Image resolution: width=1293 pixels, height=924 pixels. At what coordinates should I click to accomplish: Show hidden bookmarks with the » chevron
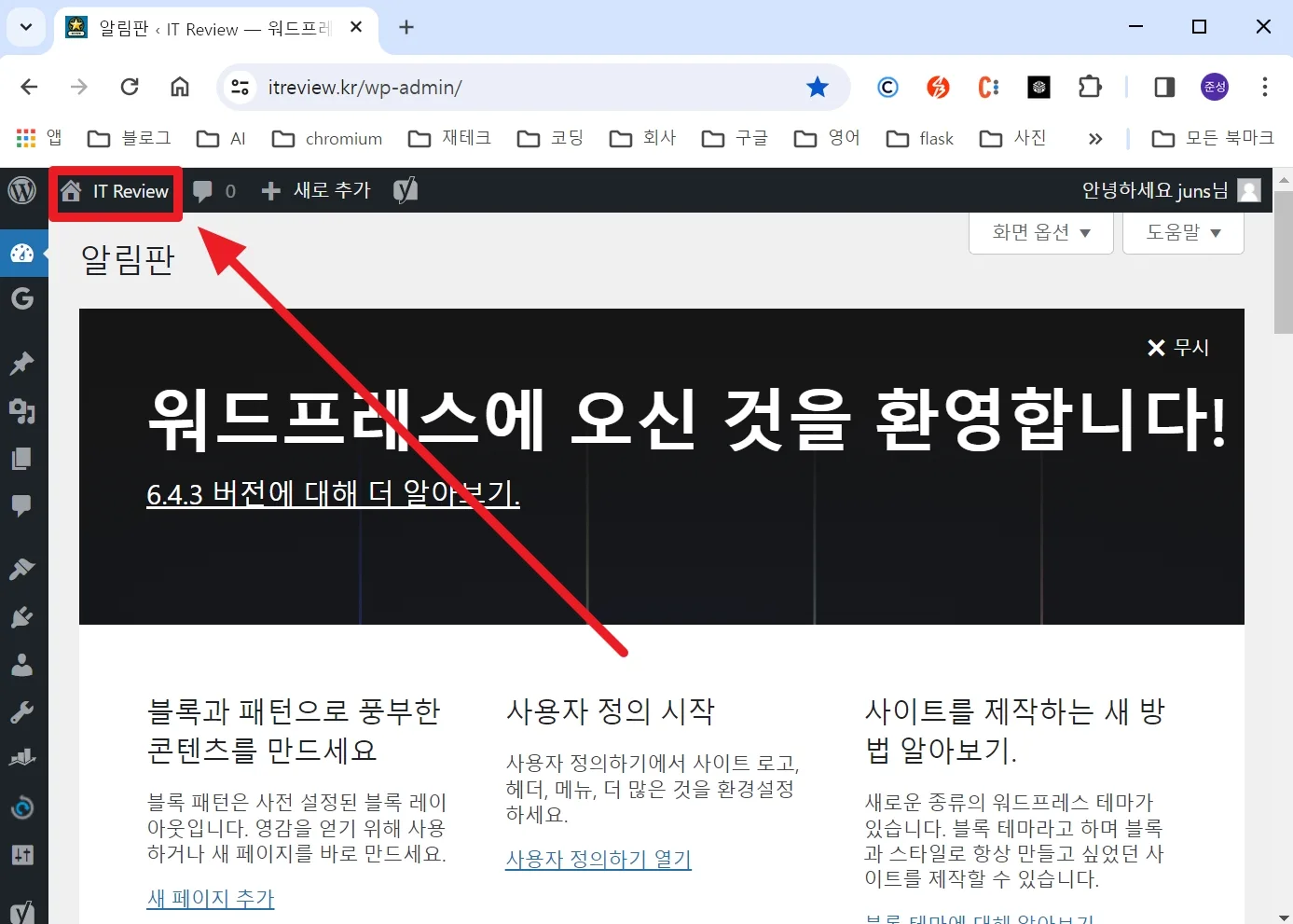click(1095, 139)
